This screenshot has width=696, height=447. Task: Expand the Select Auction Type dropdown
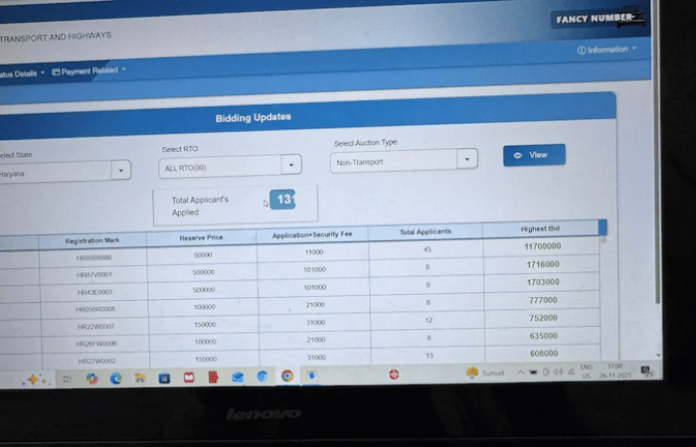click(405, 160)
